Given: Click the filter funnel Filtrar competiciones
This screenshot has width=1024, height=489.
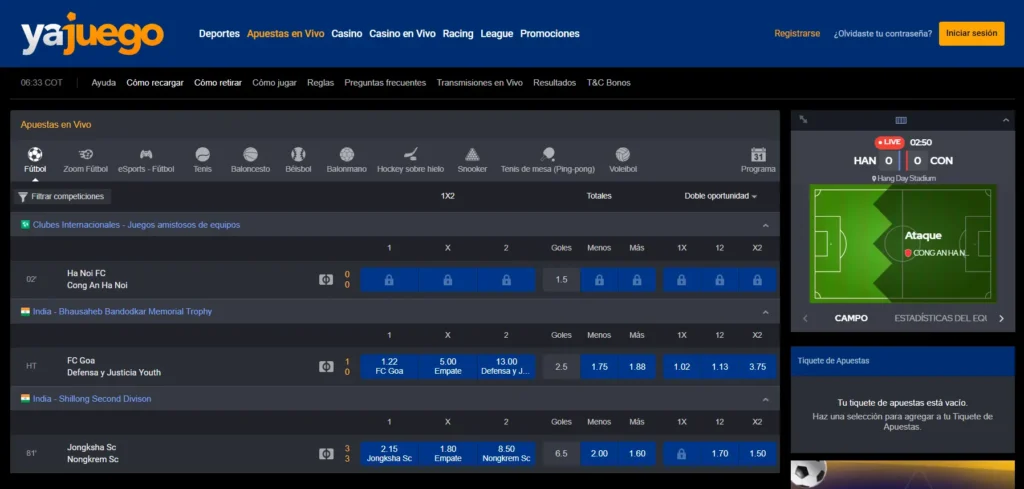Looking at the screenshot, I should coord(61,197).
